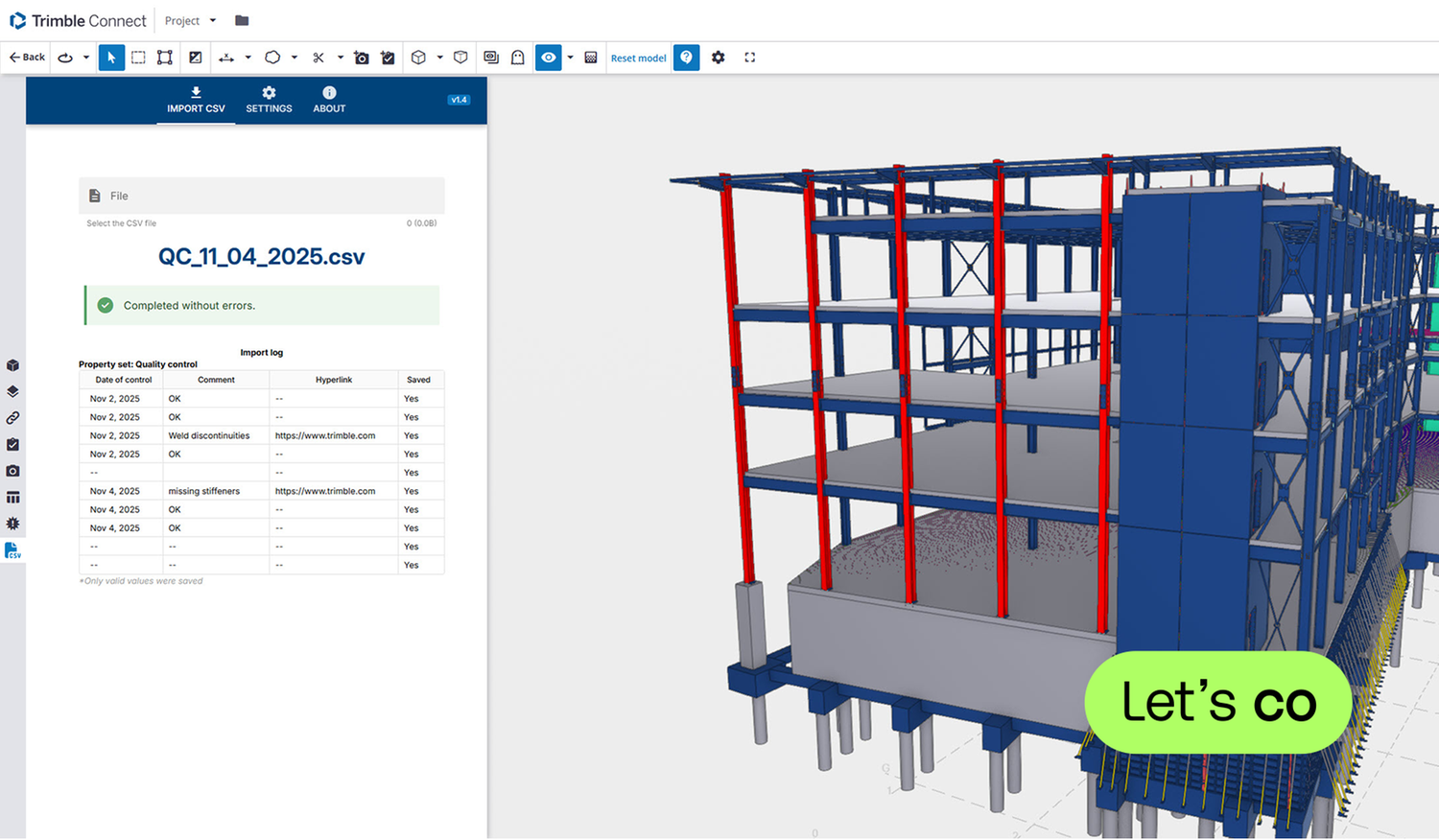The height and width of the screenshot is (840, 1439).
Task: Click the Back button
Action: point(27,58)
